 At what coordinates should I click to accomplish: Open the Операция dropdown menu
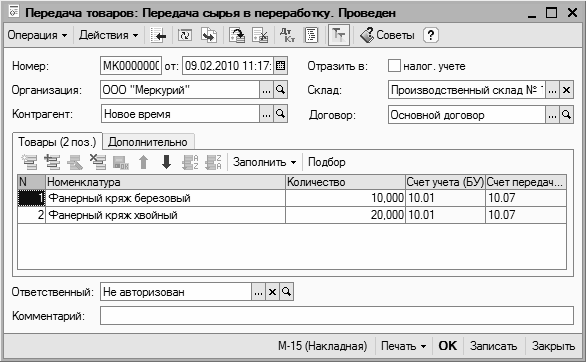37,35
